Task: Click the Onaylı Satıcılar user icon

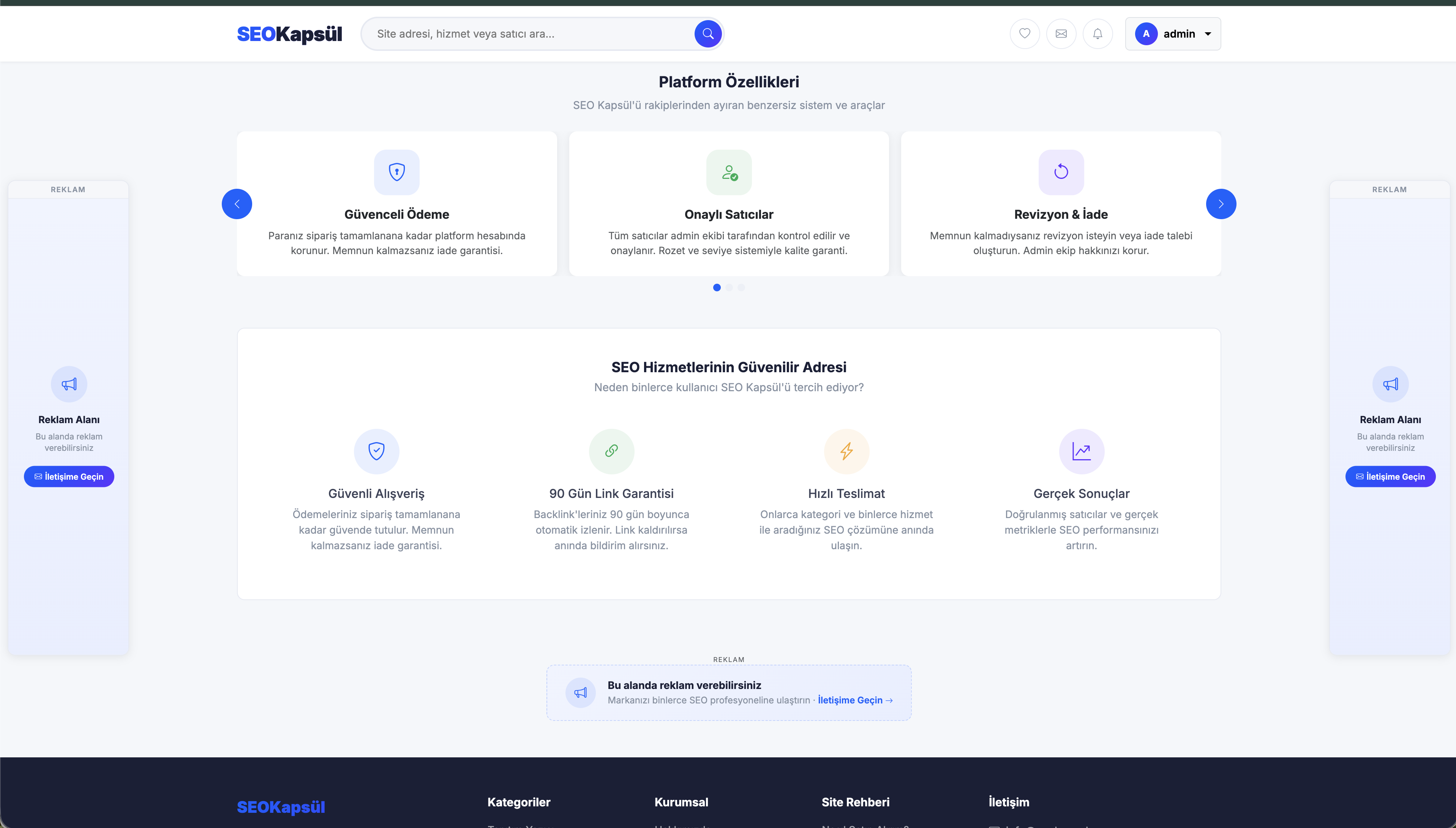Action: 729,172
